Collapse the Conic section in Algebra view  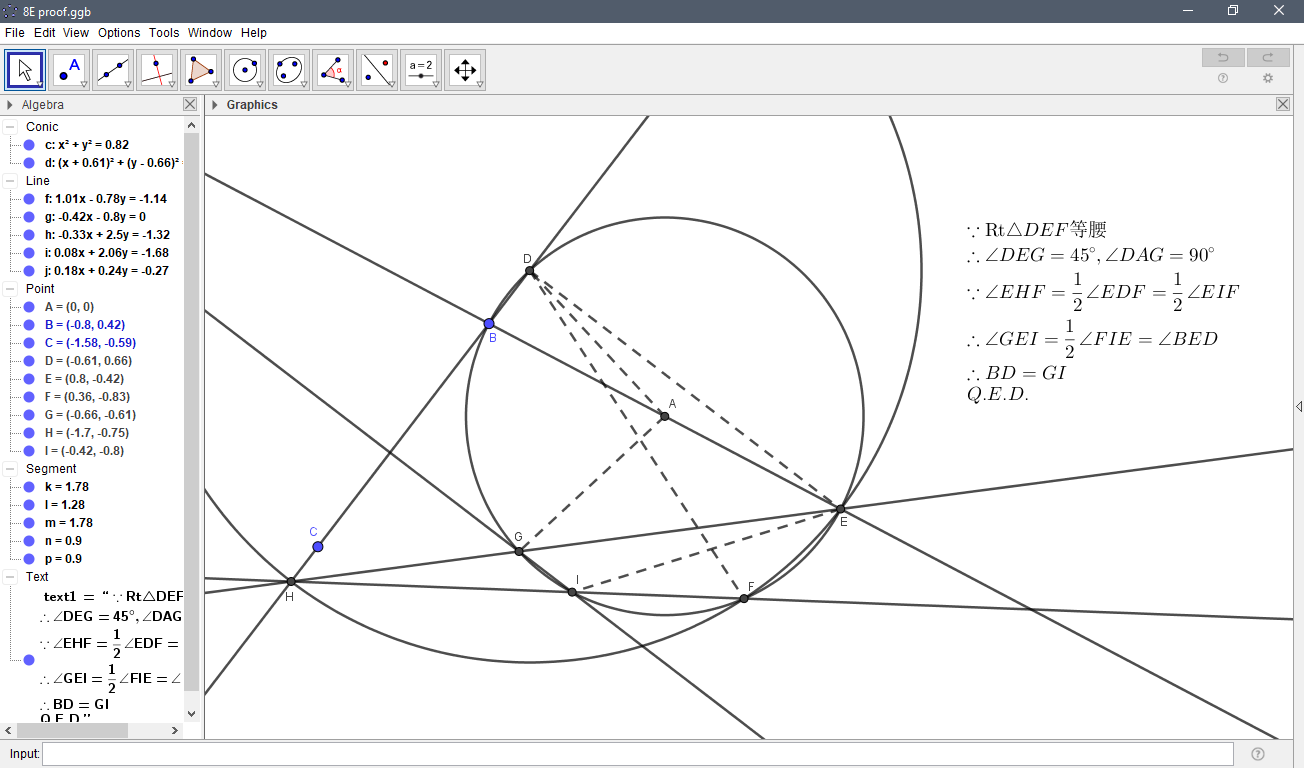click(x=12, y=126)
